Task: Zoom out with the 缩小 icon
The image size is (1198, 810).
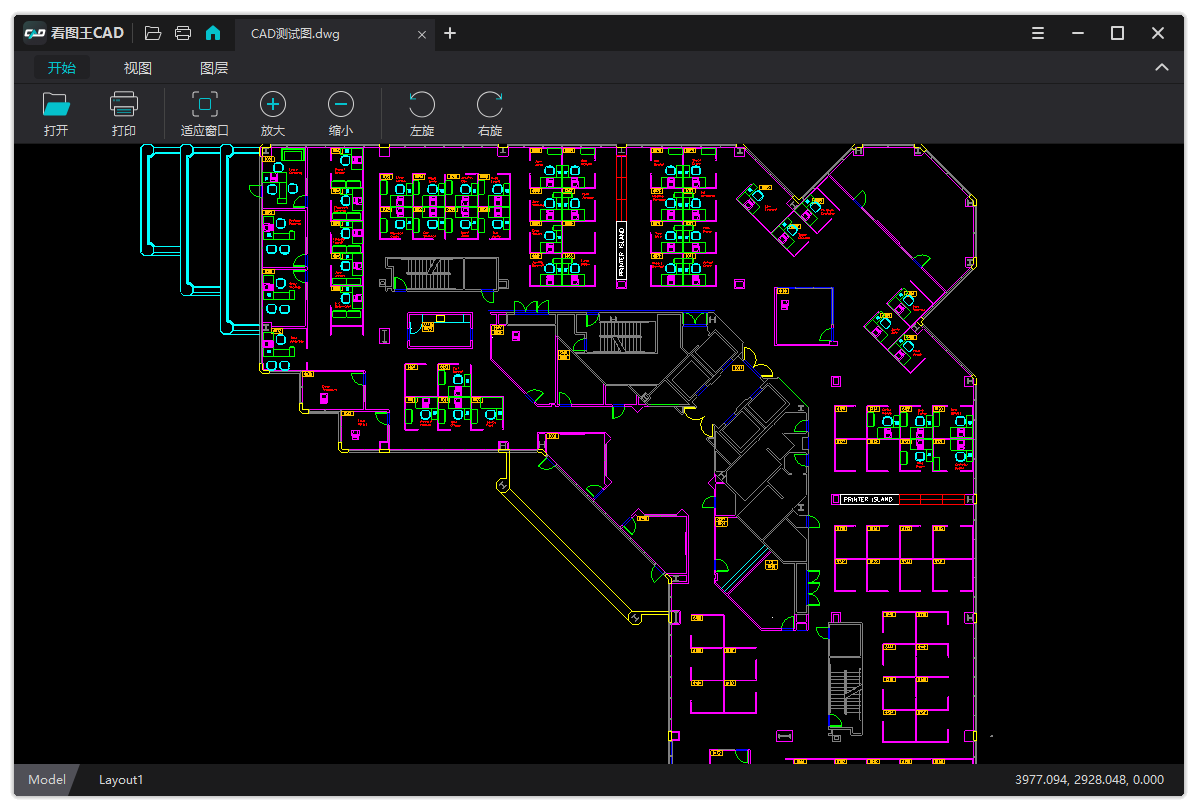Action: click(x=341, y=104)
